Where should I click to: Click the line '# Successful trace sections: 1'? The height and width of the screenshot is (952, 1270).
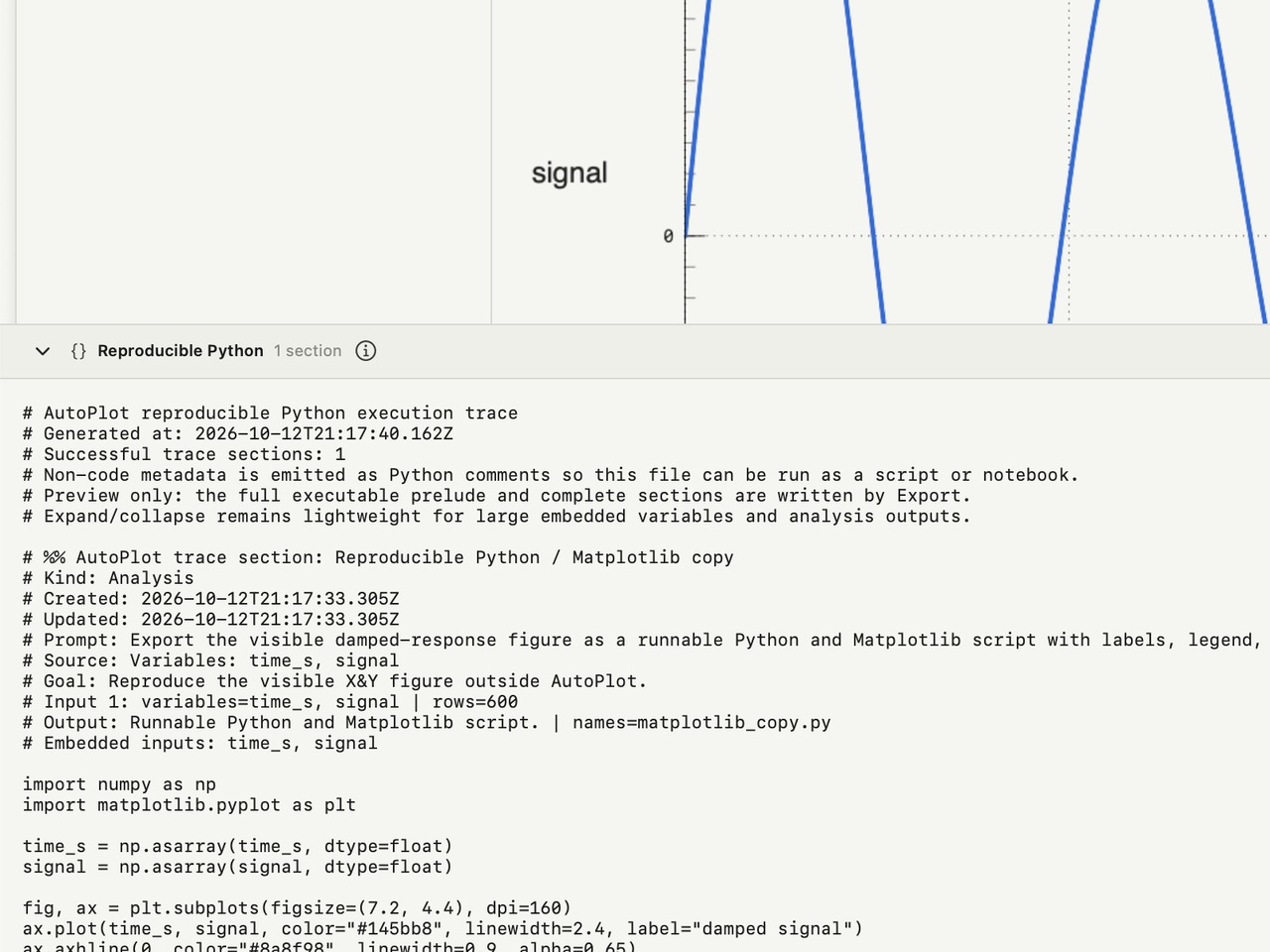(x=185, y=454)
